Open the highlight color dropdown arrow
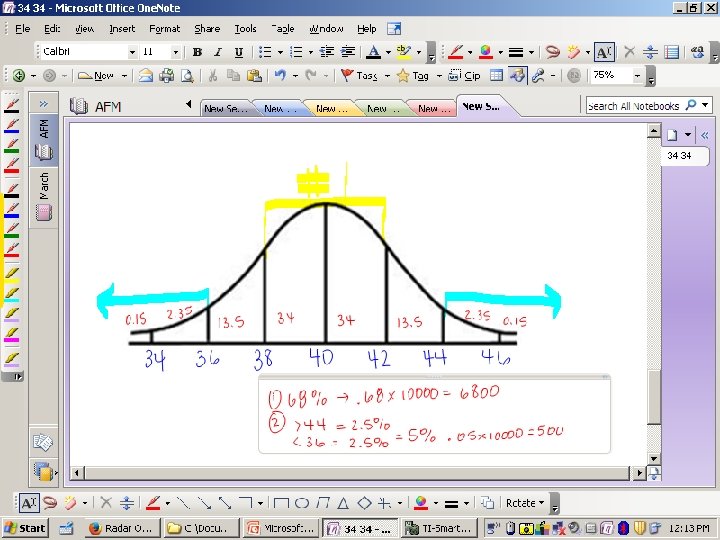Screen dimensions: 720x540 pos(419,52)
